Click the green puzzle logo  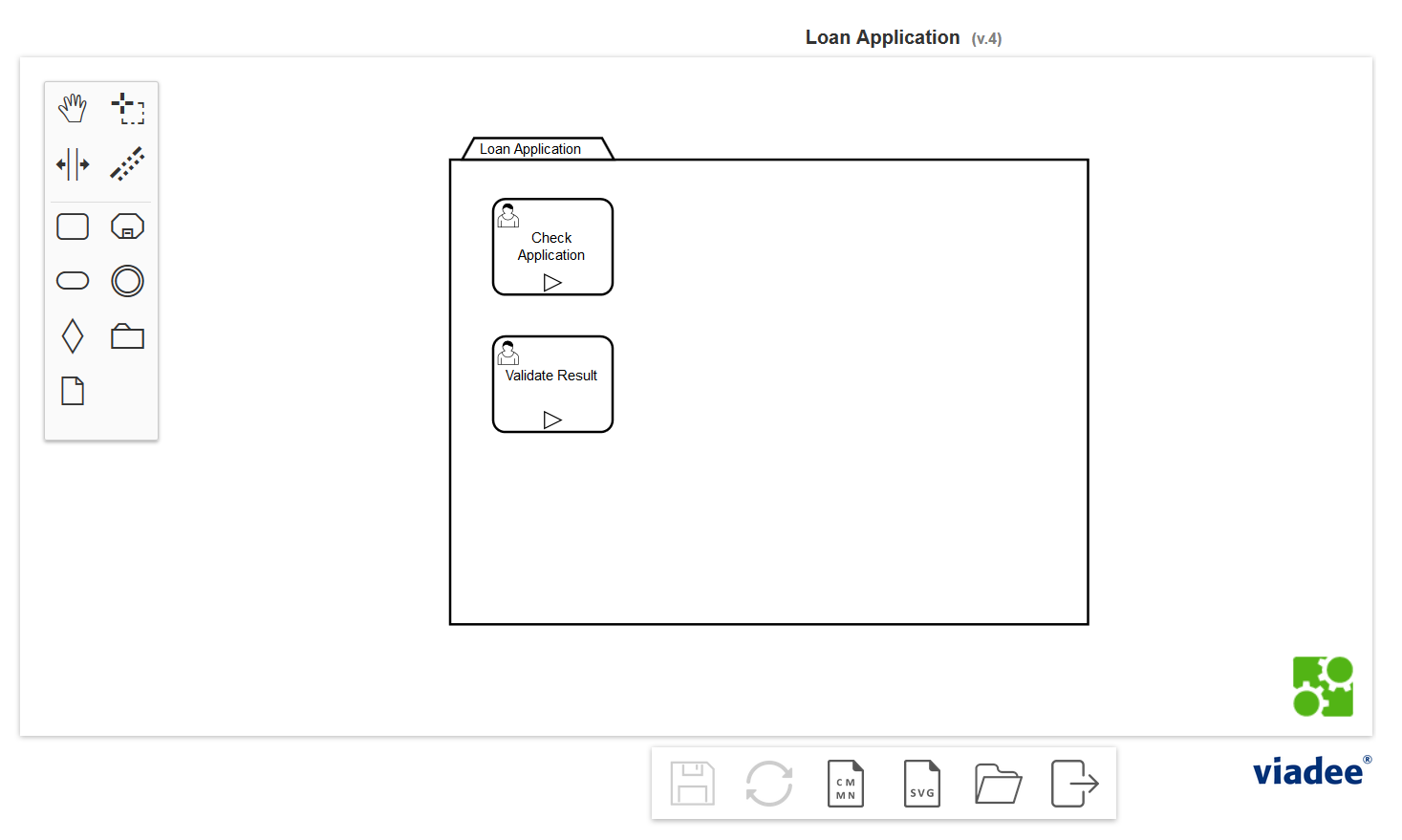pos(1324,686)
